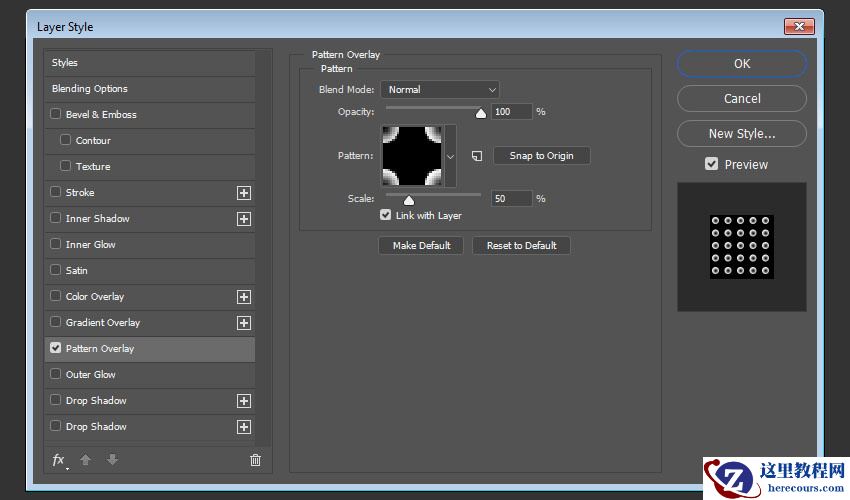Select the Satin effect label
This screenshot has height=500, width=850.
coord(76,271)
